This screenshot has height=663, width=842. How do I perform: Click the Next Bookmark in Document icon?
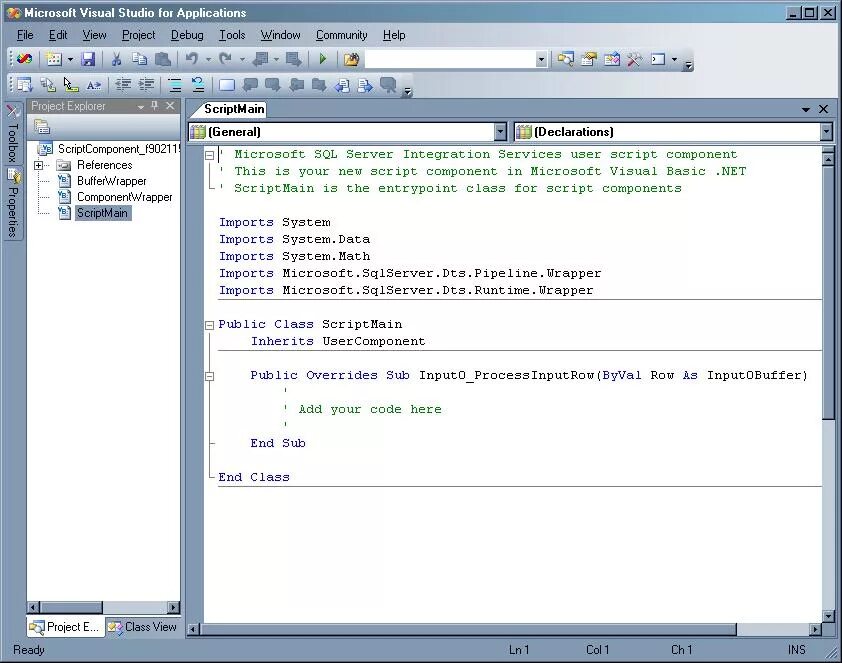[x=365, y=85]
